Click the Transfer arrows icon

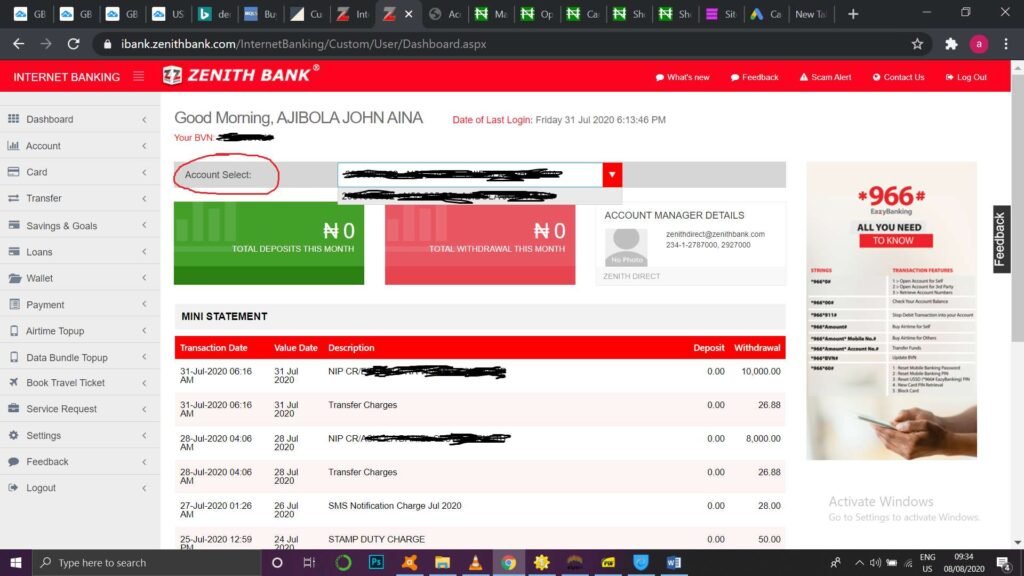(x=15, y=198)
